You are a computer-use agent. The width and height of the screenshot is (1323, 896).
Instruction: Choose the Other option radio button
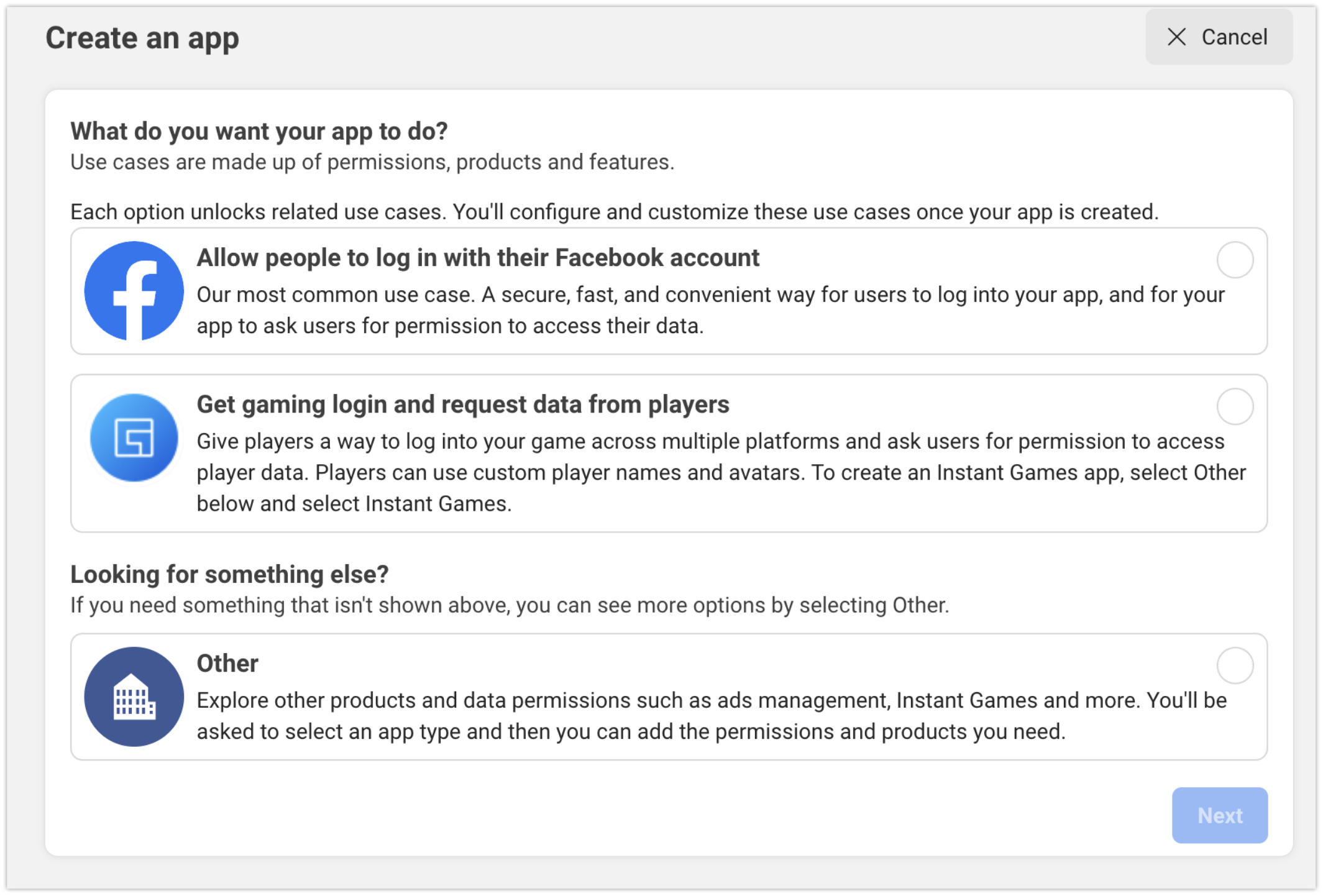pos(1234,665)
